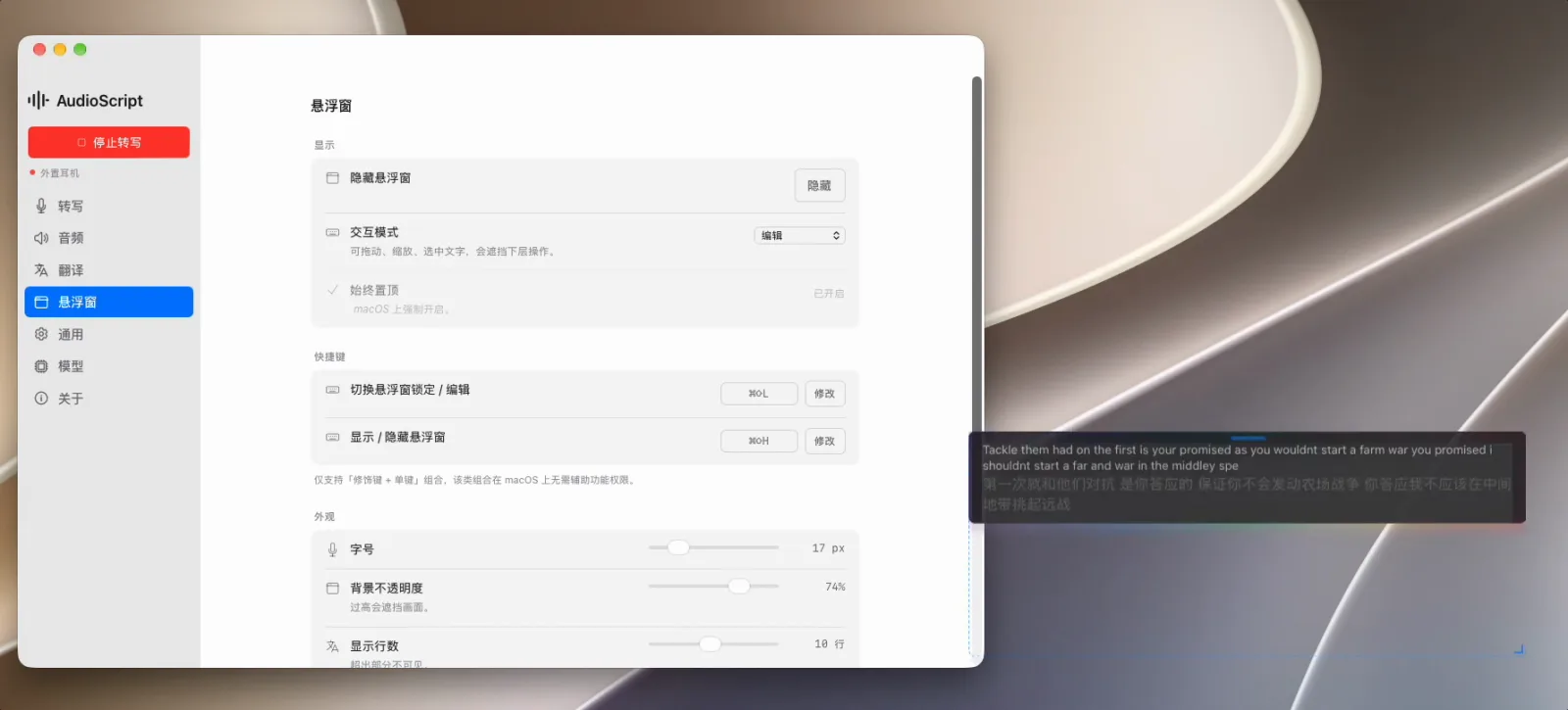1568x710 pixels.
Task: Click the keyboard icon beside 交互模式
Action: 332,233
